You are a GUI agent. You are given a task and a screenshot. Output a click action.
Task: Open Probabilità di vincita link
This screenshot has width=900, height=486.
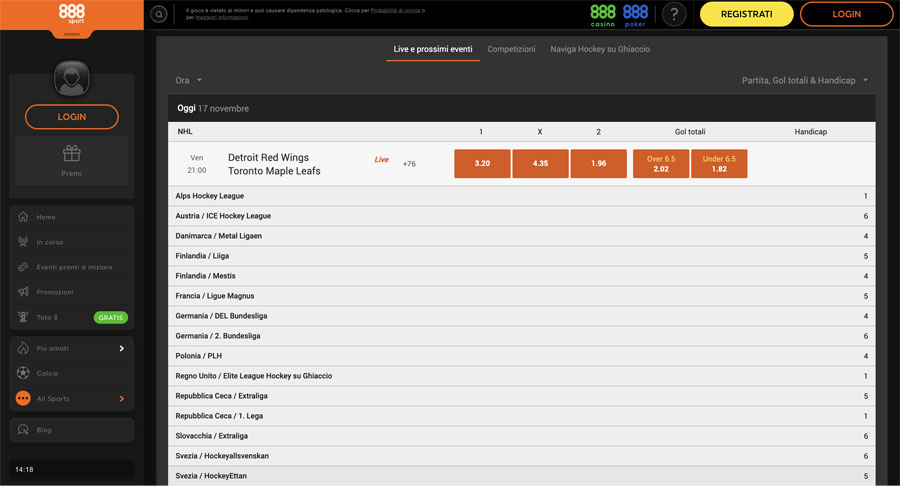[x=395, y=10]
